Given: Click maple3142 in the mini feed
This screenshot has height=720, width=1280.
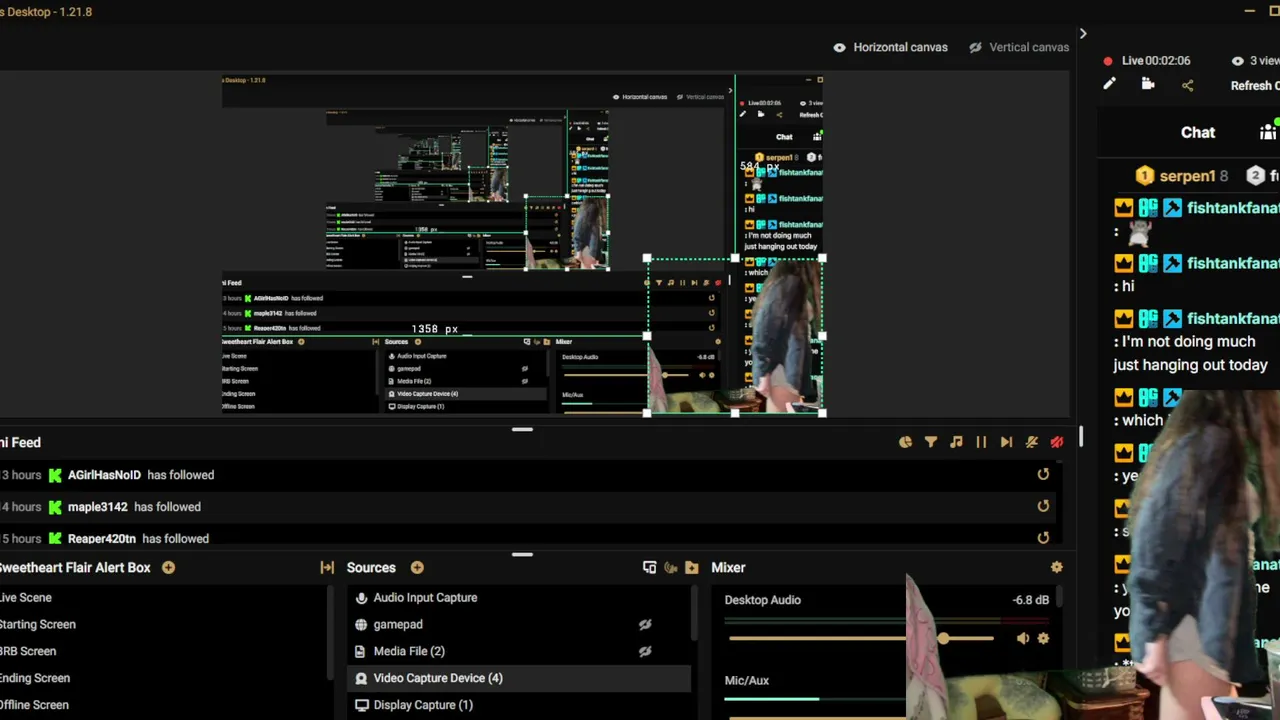Looking at the screenshot, I should 98,507.
